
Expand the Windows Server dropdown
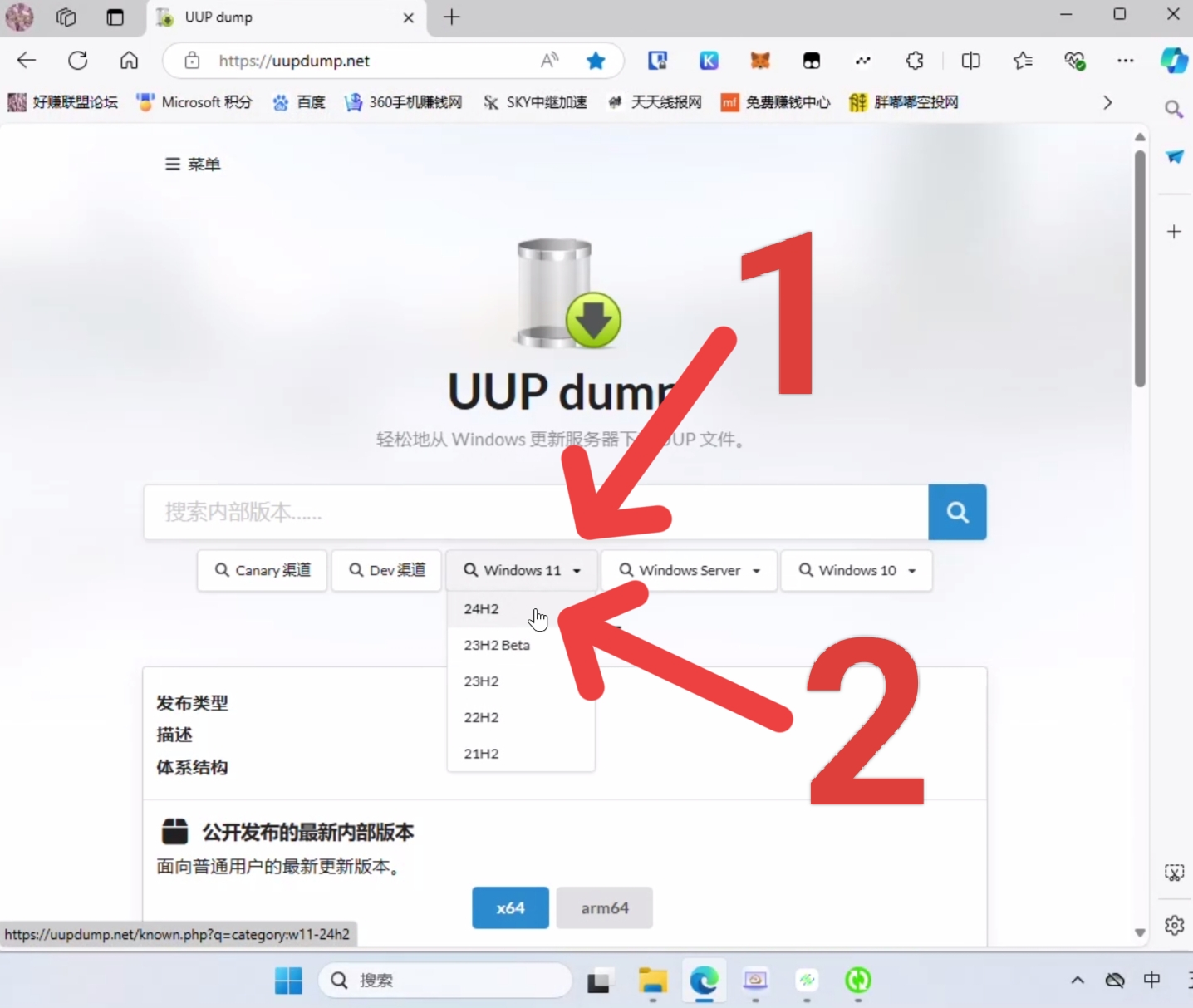tap(690, 570)
